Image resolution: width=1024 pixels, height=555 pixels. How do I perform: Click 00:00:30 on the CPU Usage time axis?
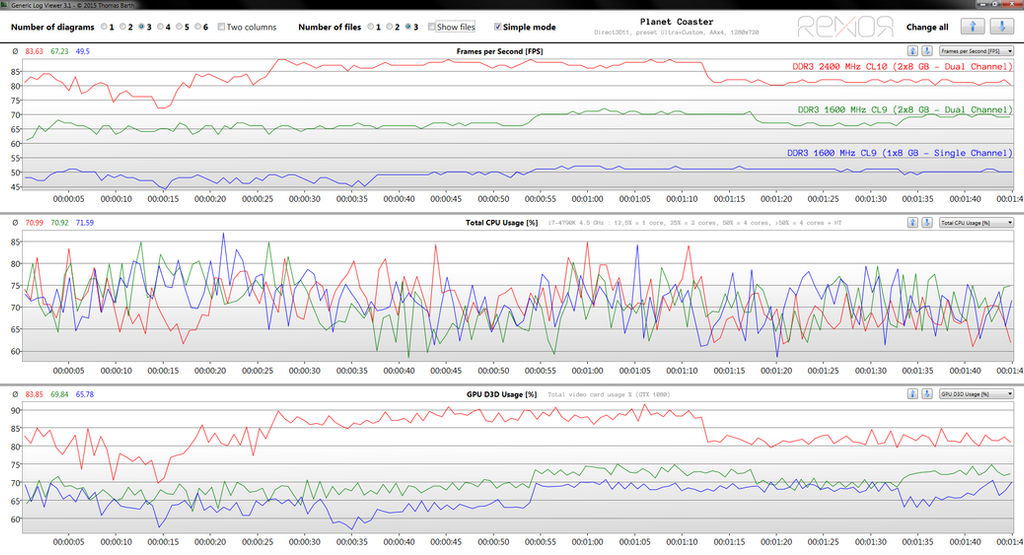click(304, 370)
